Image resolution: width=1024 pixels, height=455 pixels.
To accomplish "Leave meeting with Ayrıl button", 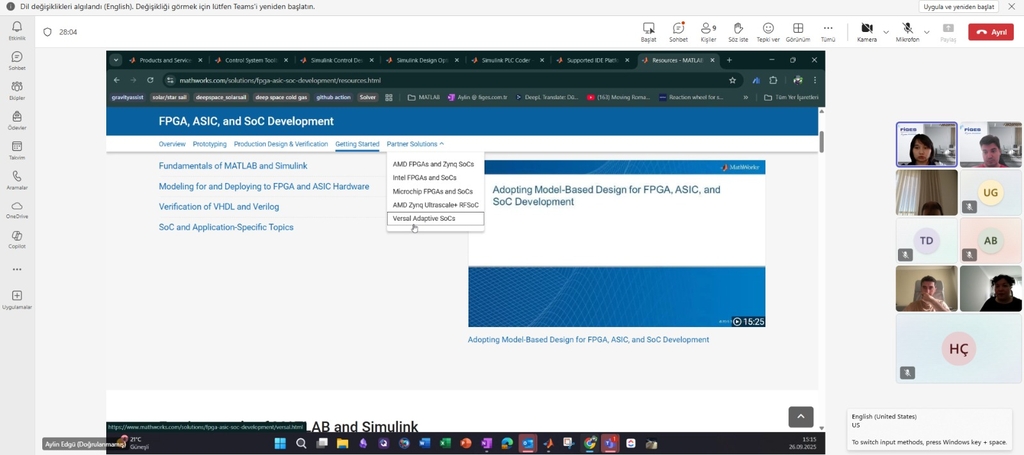I will pyautogui.click(x=990, y=32).
